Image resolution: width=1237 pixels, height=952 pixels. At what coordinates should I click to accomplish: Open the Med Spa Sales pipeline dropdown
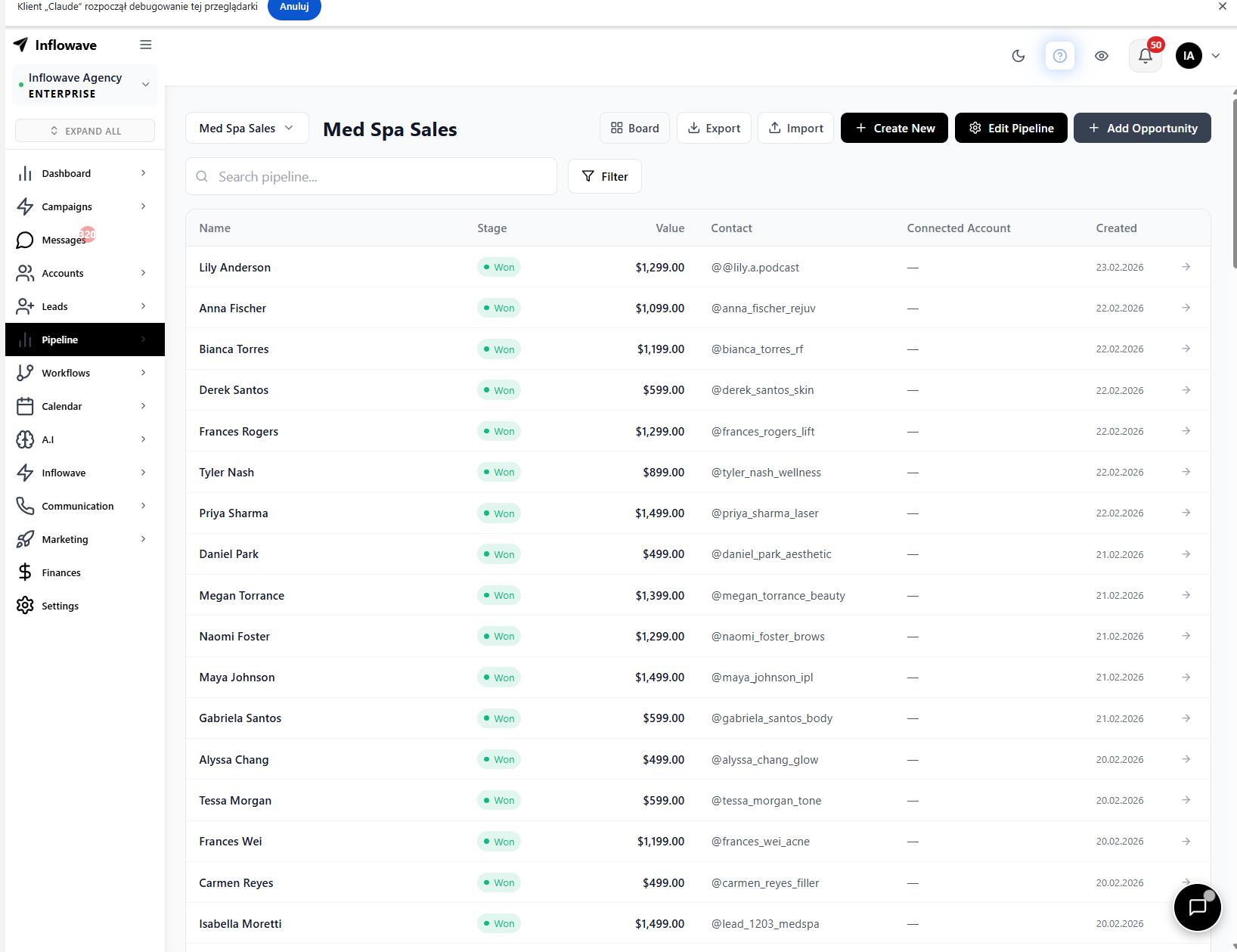[246, 128]
